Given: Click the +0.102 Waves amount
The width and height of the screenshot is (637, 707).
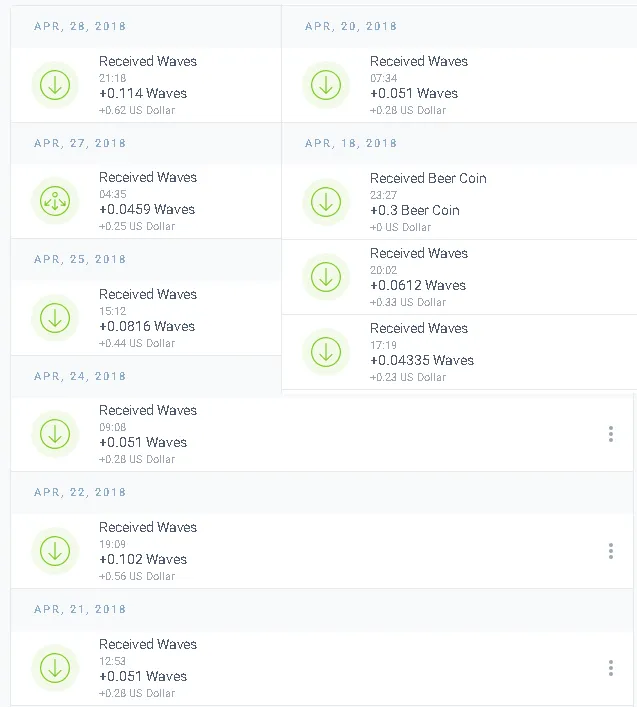Looking at the screenshot, I should (143, 559).
